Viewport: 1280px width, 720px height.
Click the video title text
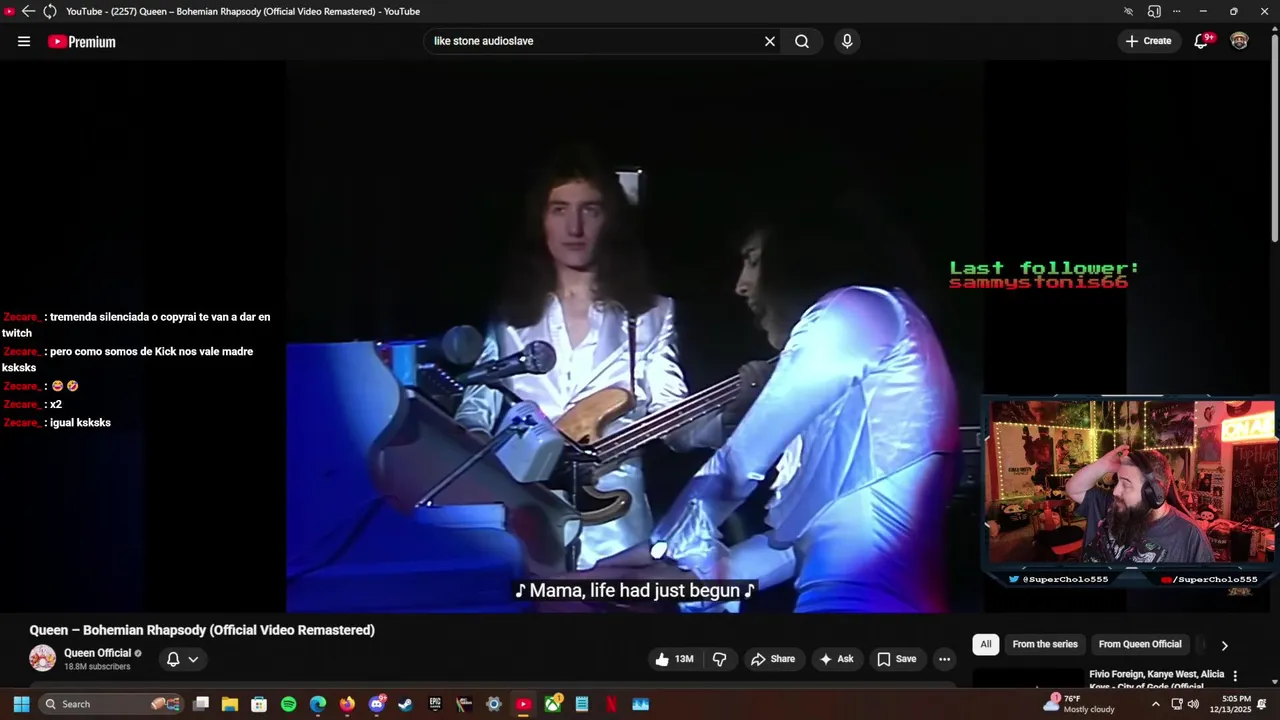[202, 630]
